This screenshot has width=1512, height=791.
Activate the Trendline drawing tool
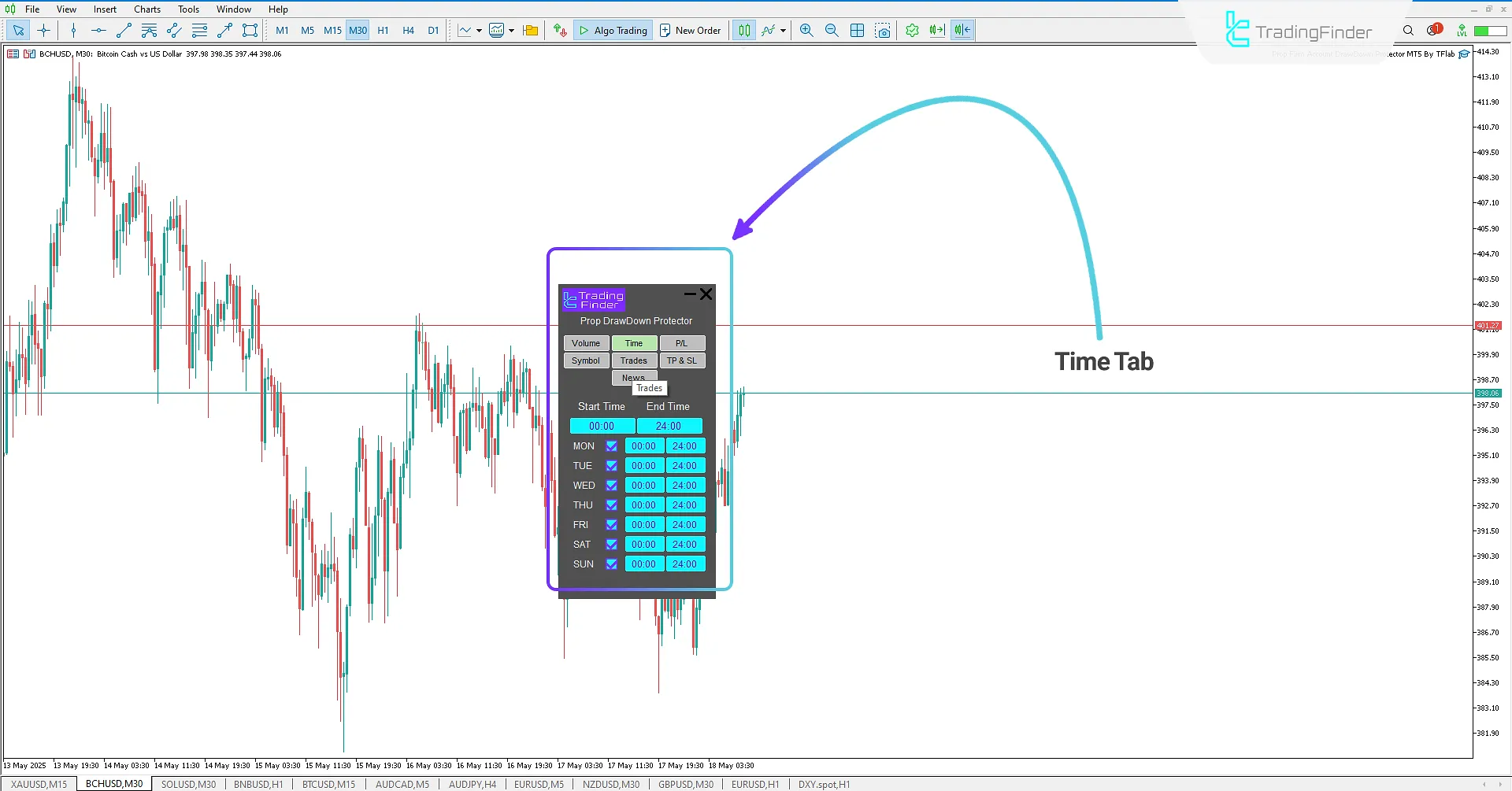(x=123, y=30)
